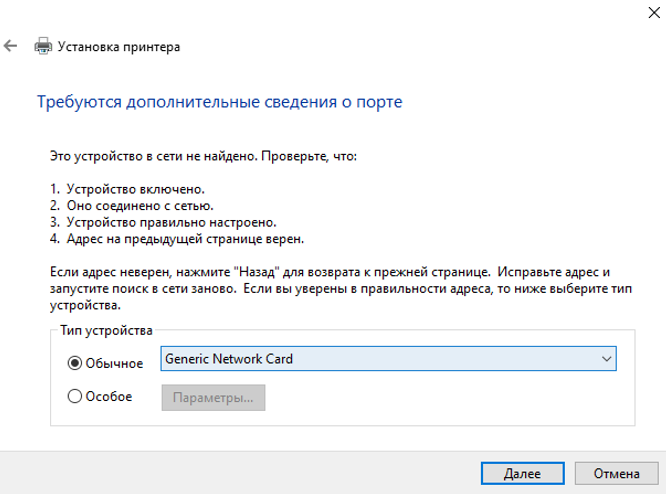The width and height of the screenshot is (666, 494).
Task: Click the Параметры... button
Action: coord(213,397)
